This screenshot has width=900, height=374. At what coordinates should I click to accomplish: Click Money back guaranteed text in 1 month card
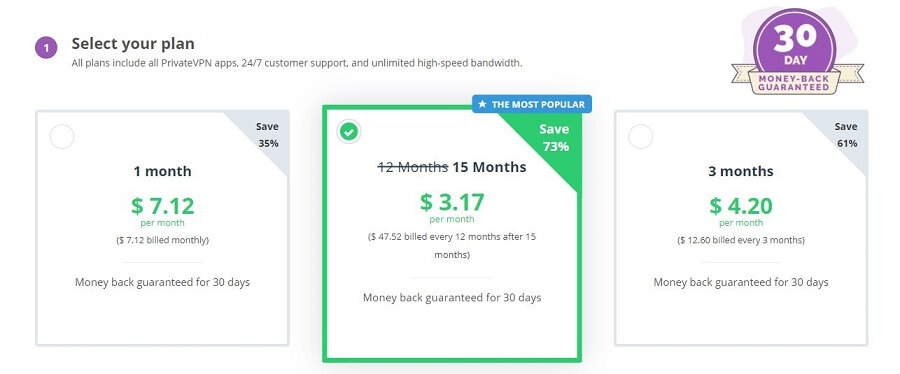(162, 282)
